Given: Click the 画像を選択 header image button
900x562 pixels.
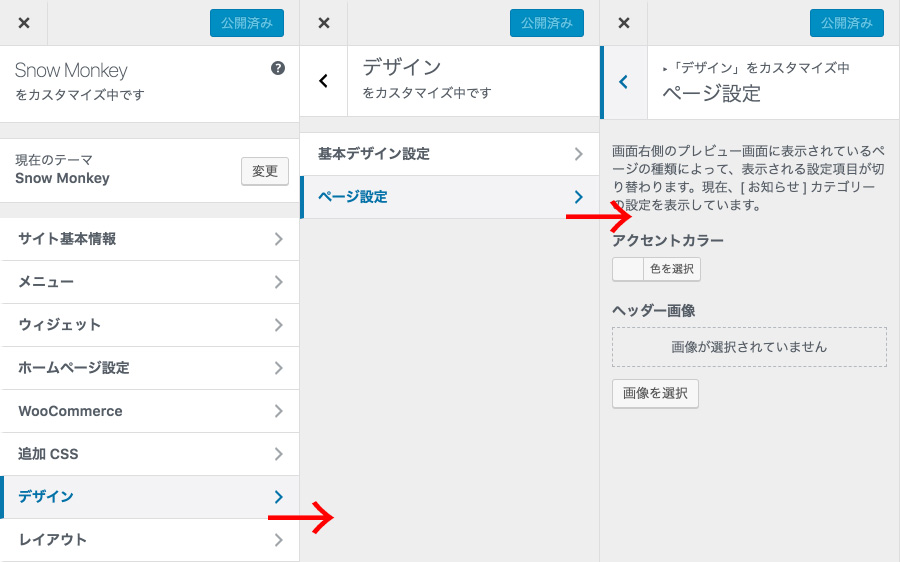Looking at the screenshot, I should pyautogui.click(x=655, y=393).
